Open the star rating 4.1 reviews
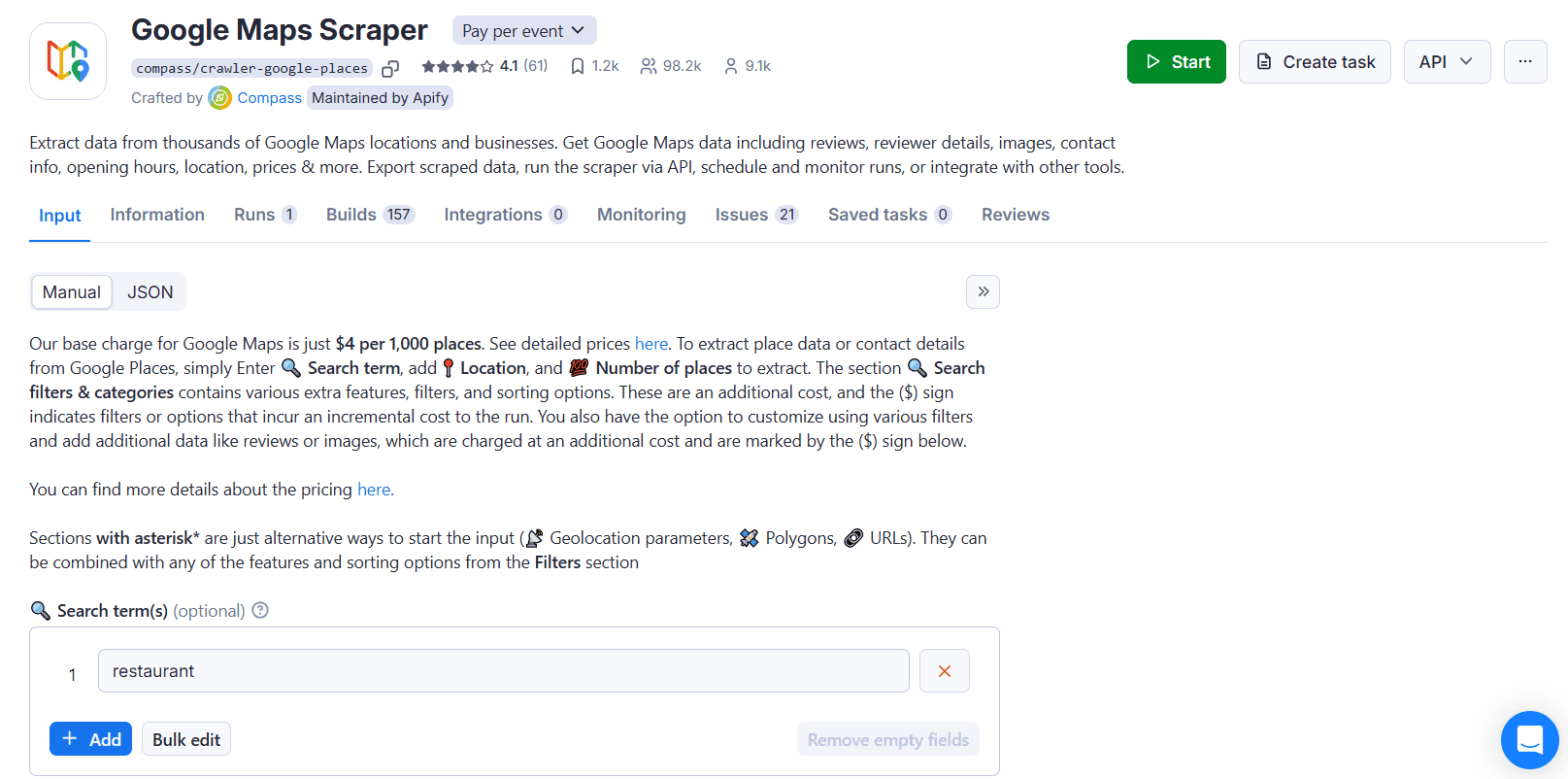Screen dimensions: 1568x779 pos(484,66)
